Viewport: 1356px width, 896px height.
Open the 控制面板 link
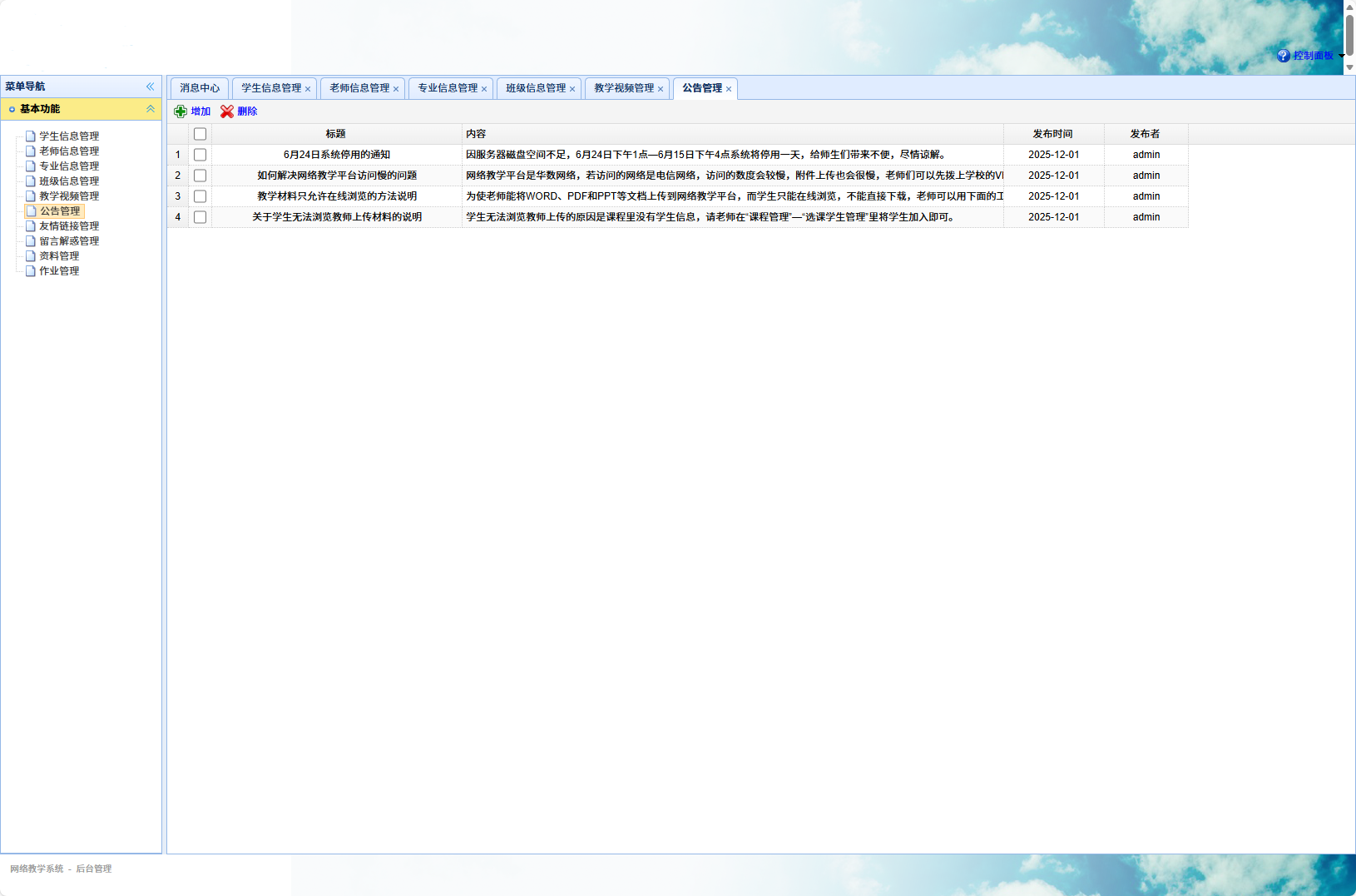coord(1314,56)
